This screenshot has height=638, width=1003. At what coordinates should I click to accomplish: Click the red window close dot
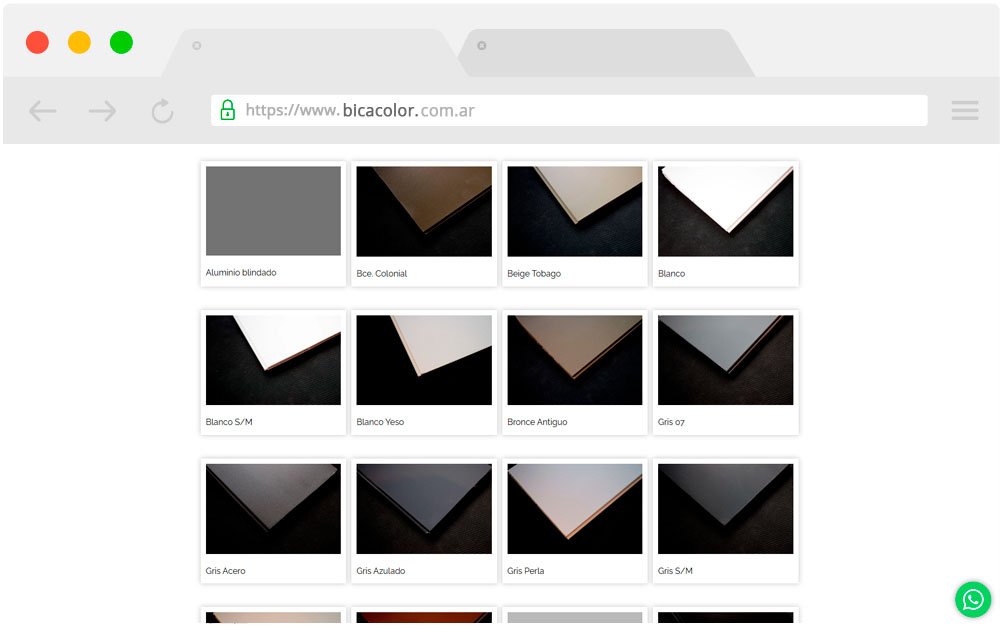pos(37,42)
